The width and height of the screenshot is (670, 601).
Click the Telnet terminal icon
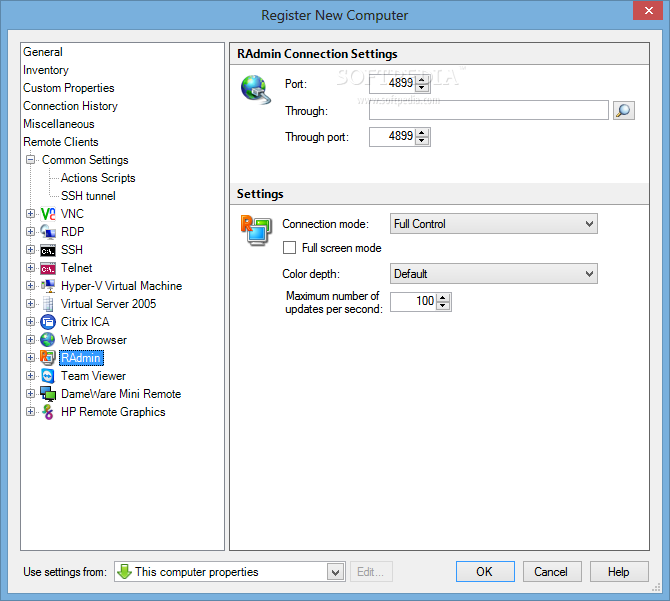48,268
